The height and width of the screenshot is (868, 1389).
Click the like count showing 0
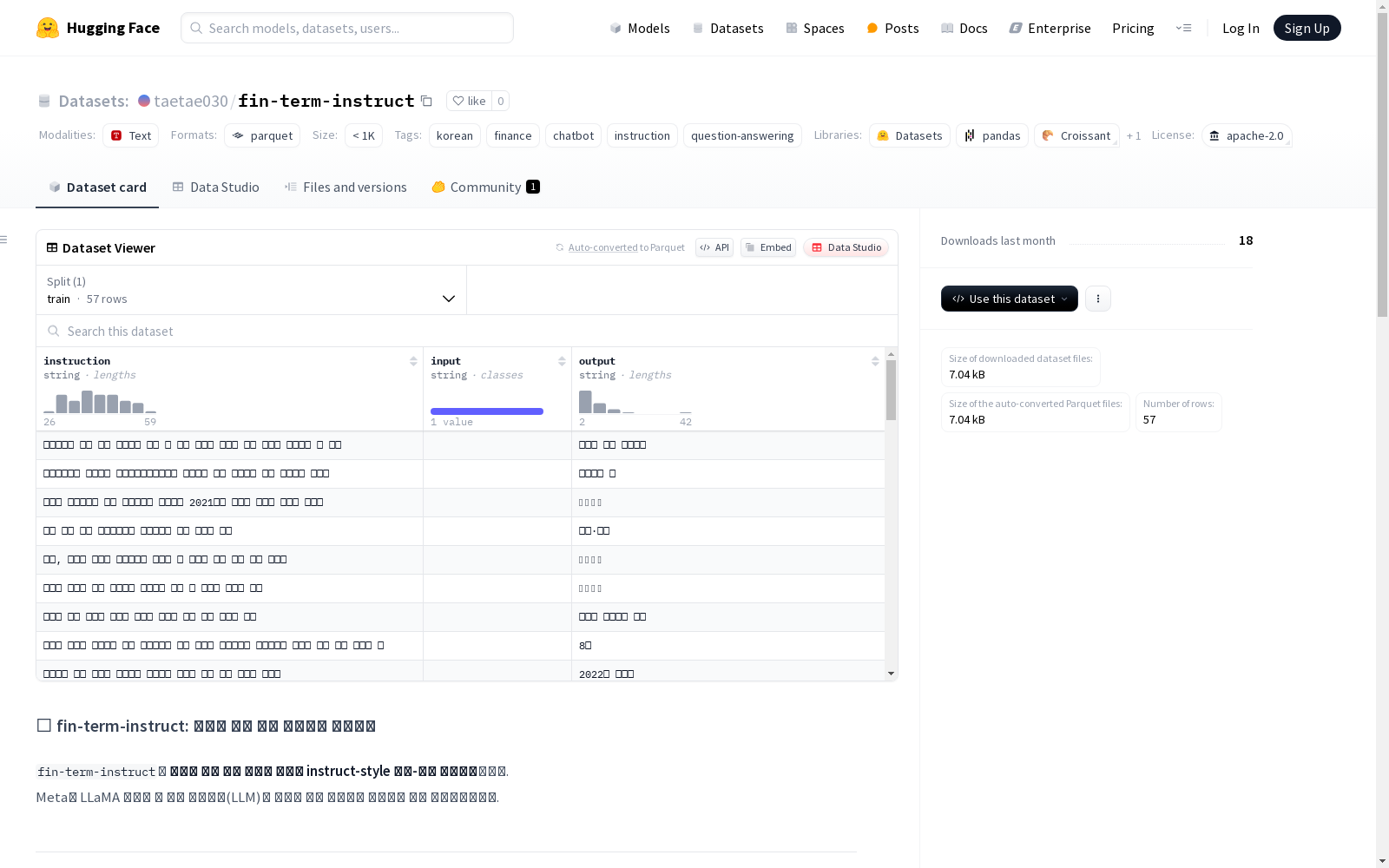[501, 101]
